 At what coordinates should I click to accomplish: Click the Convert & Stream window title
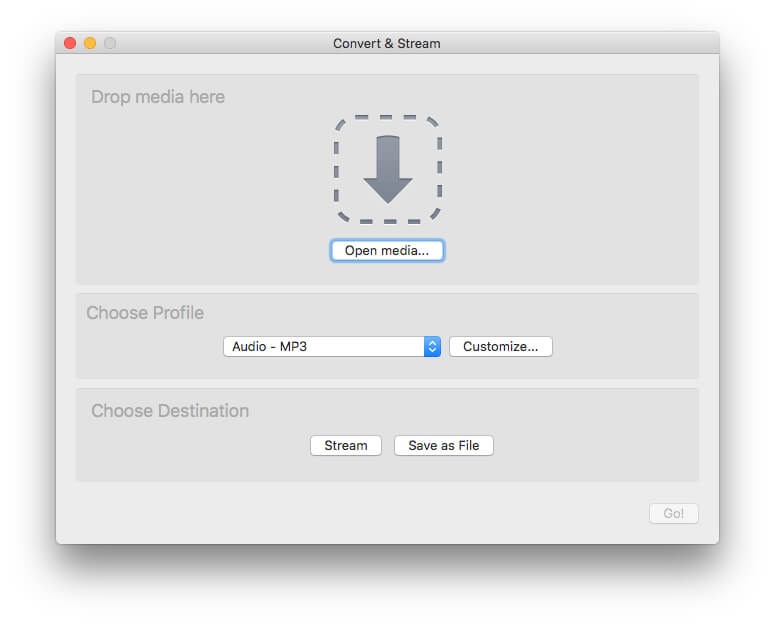[386, 44]
